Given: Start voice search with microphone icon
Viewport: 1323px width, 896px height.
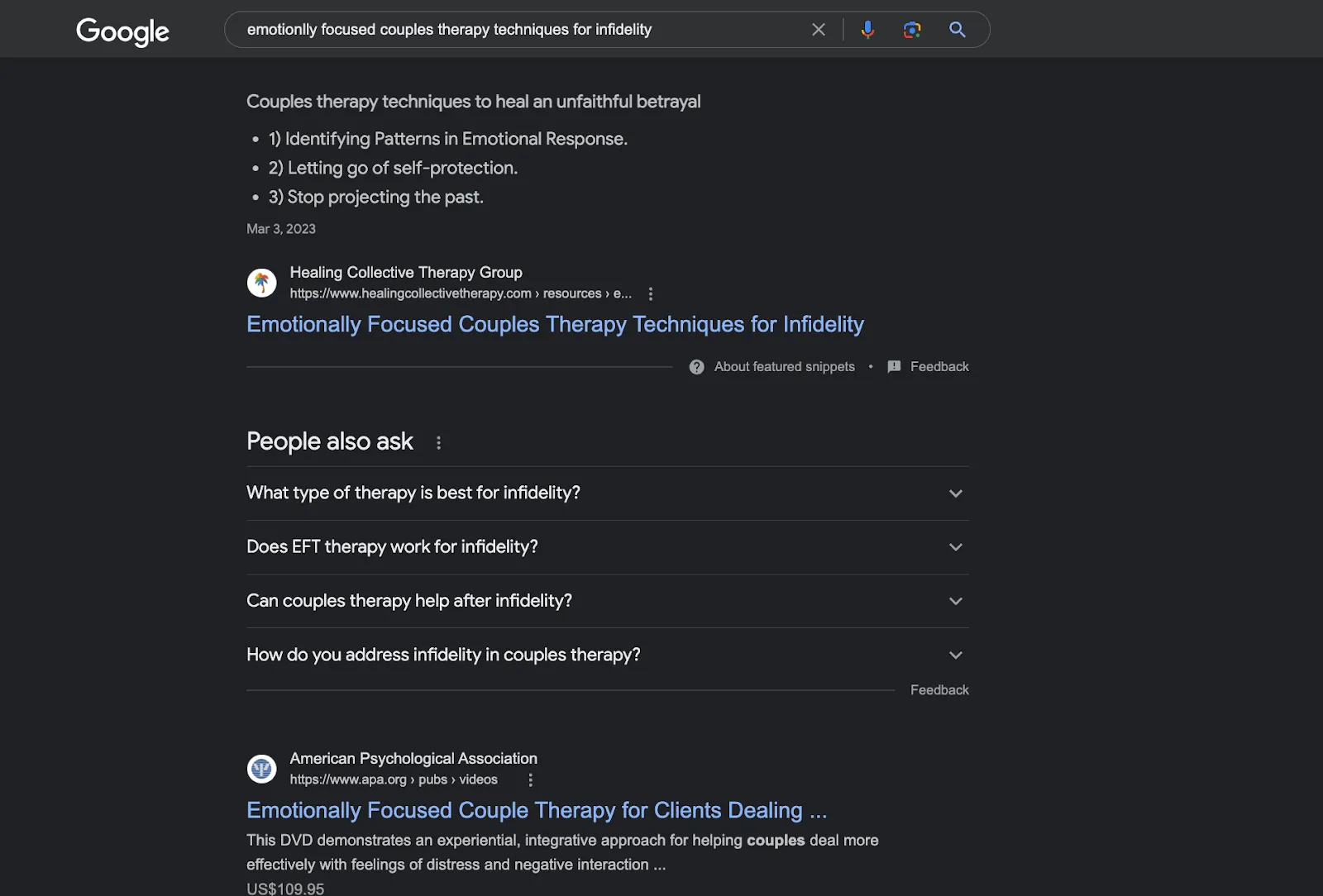Looking at the screenshot, I should click(x=867, y=30).
